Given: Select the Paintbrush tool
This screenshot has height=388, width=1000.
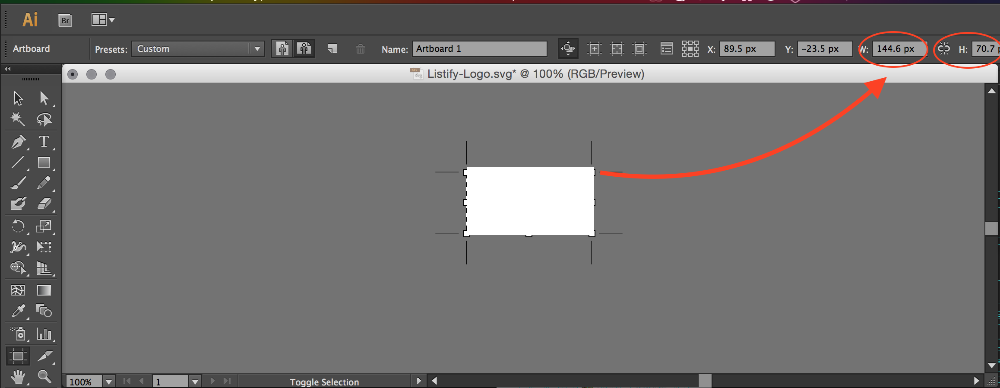Looking at the screenshot, I should point(18,183).
